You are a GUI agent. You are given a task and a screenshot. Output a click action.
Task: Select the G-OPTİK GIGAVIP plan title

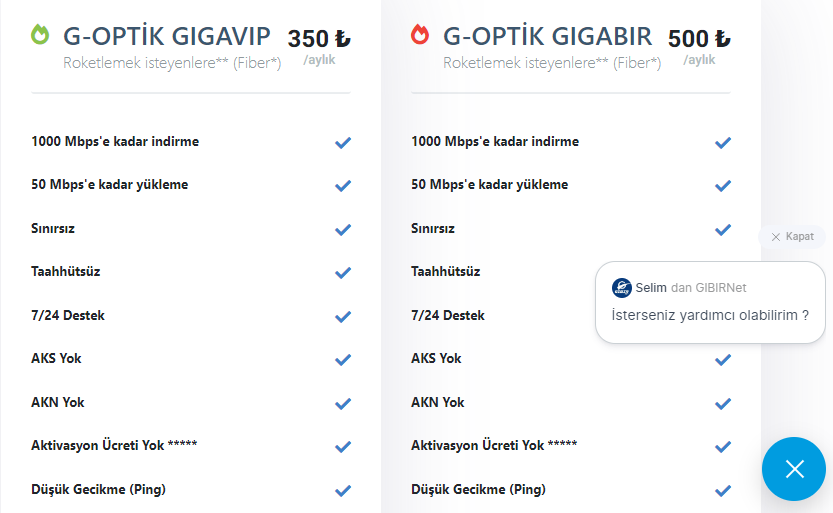click(167, 37)
